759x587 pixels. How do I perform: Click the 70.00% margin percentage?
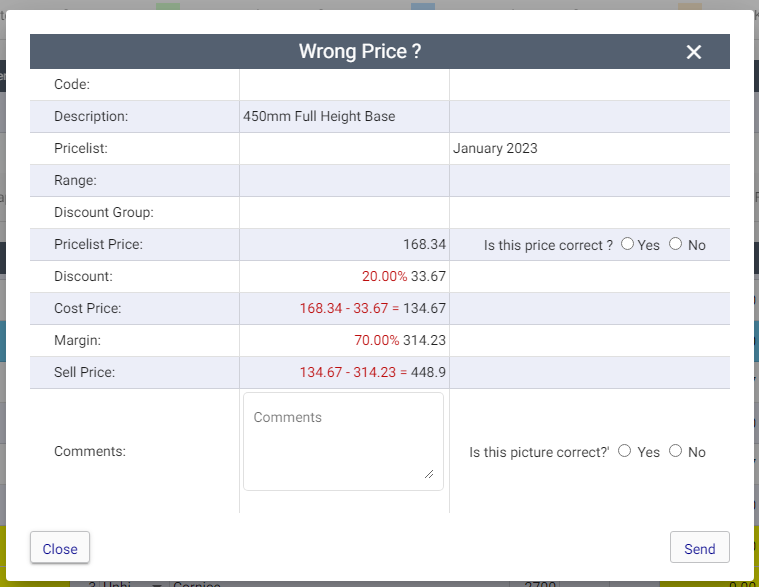[x=377, y=340]
